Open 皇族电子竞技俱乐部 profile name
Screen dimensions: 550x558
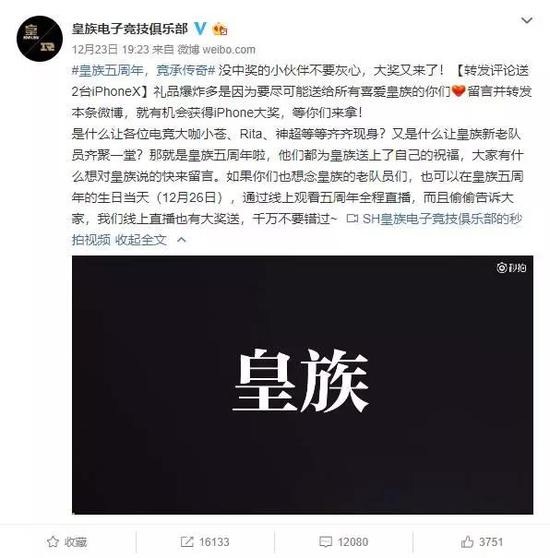pyautogui.click(x=129, y=28)
